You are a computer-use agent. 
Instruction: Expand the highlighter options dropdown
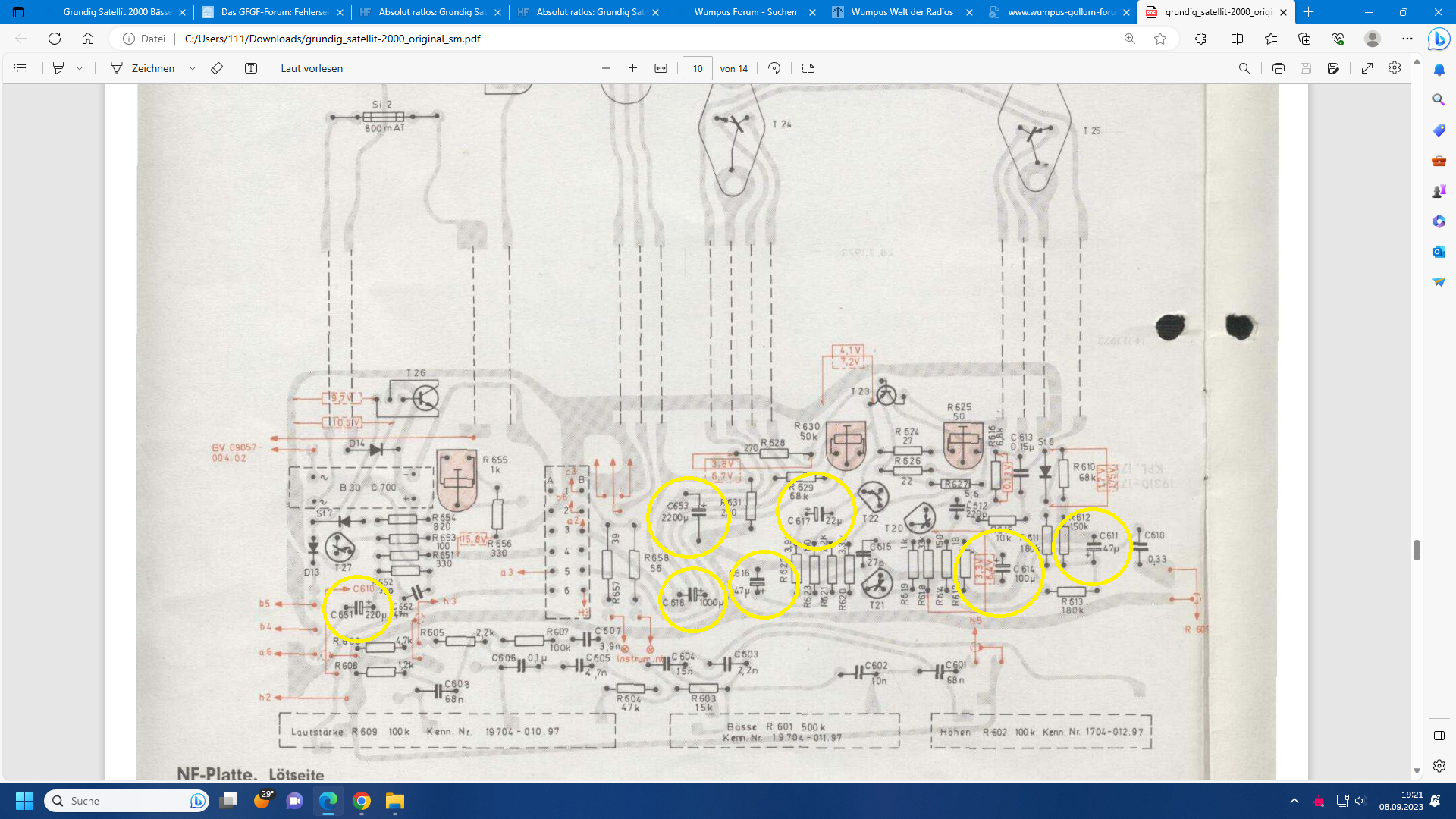(80, 68)
